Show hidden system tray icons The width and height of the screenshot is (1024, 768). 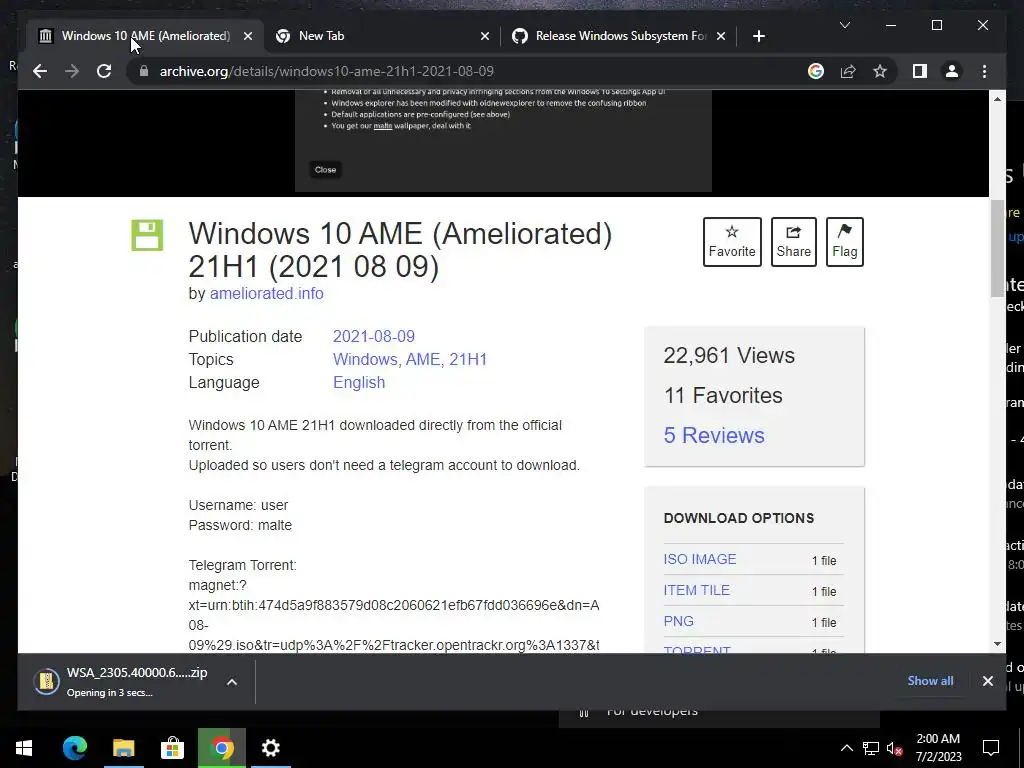[x=846, y=748]
